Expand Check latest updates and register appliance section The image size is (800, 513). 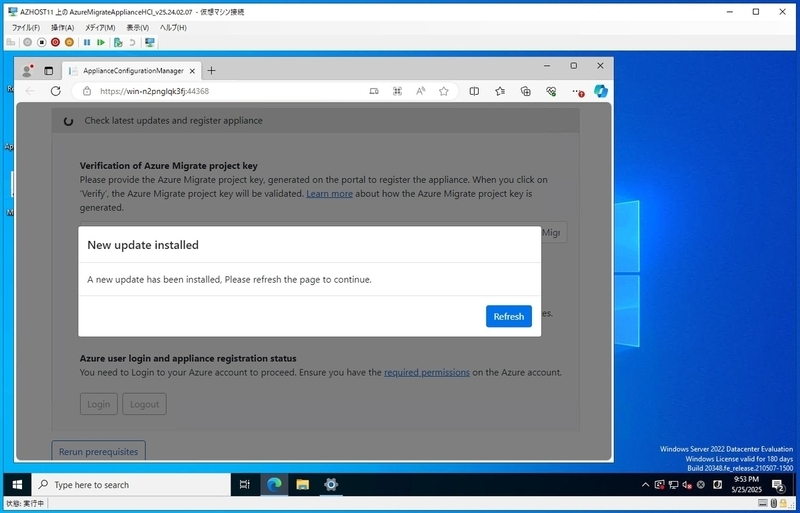pyautogui.click(x=315, y=120)
